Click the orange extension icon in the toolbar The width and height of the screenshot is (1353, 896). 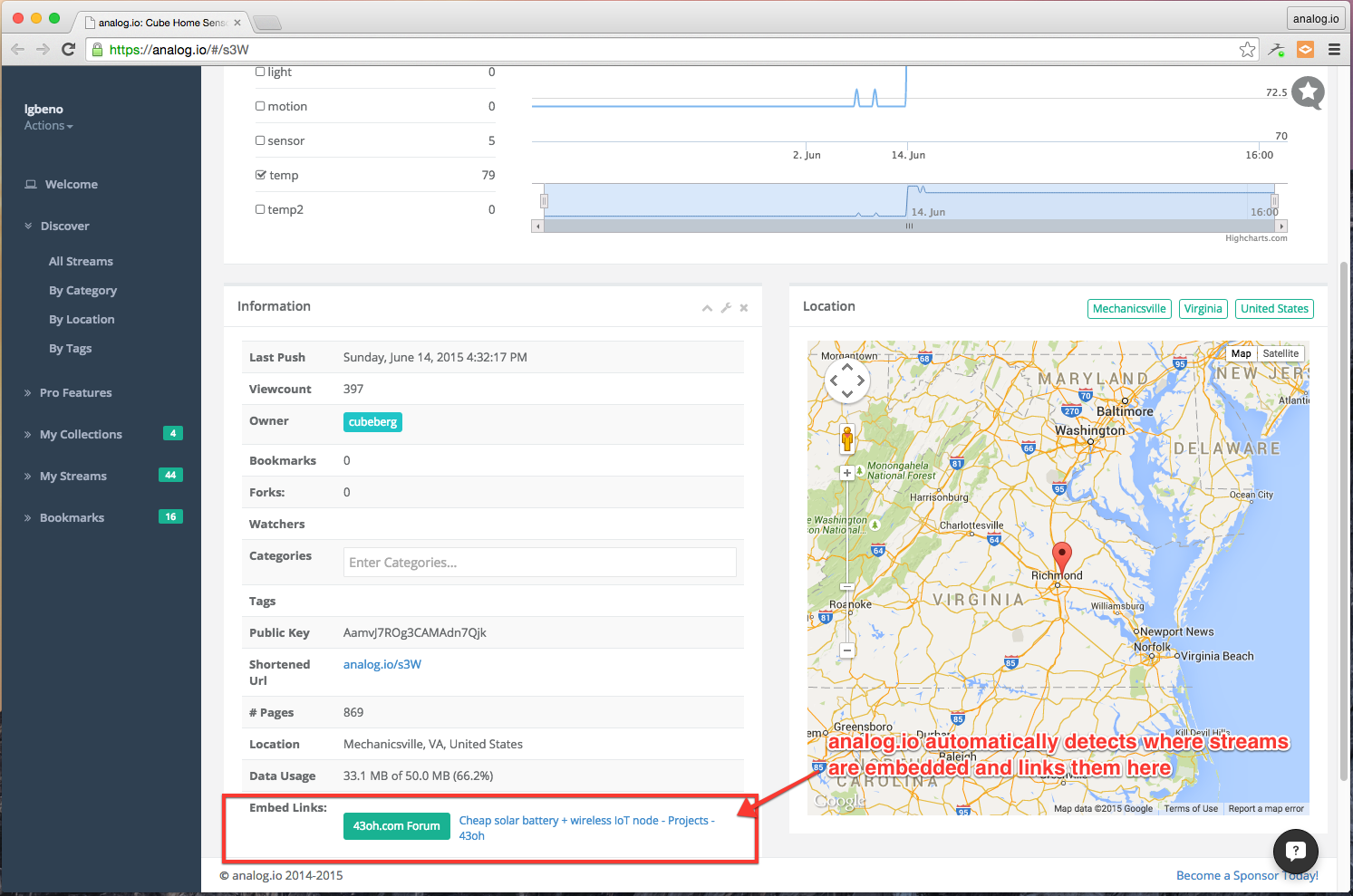(x=1306, y=49)
